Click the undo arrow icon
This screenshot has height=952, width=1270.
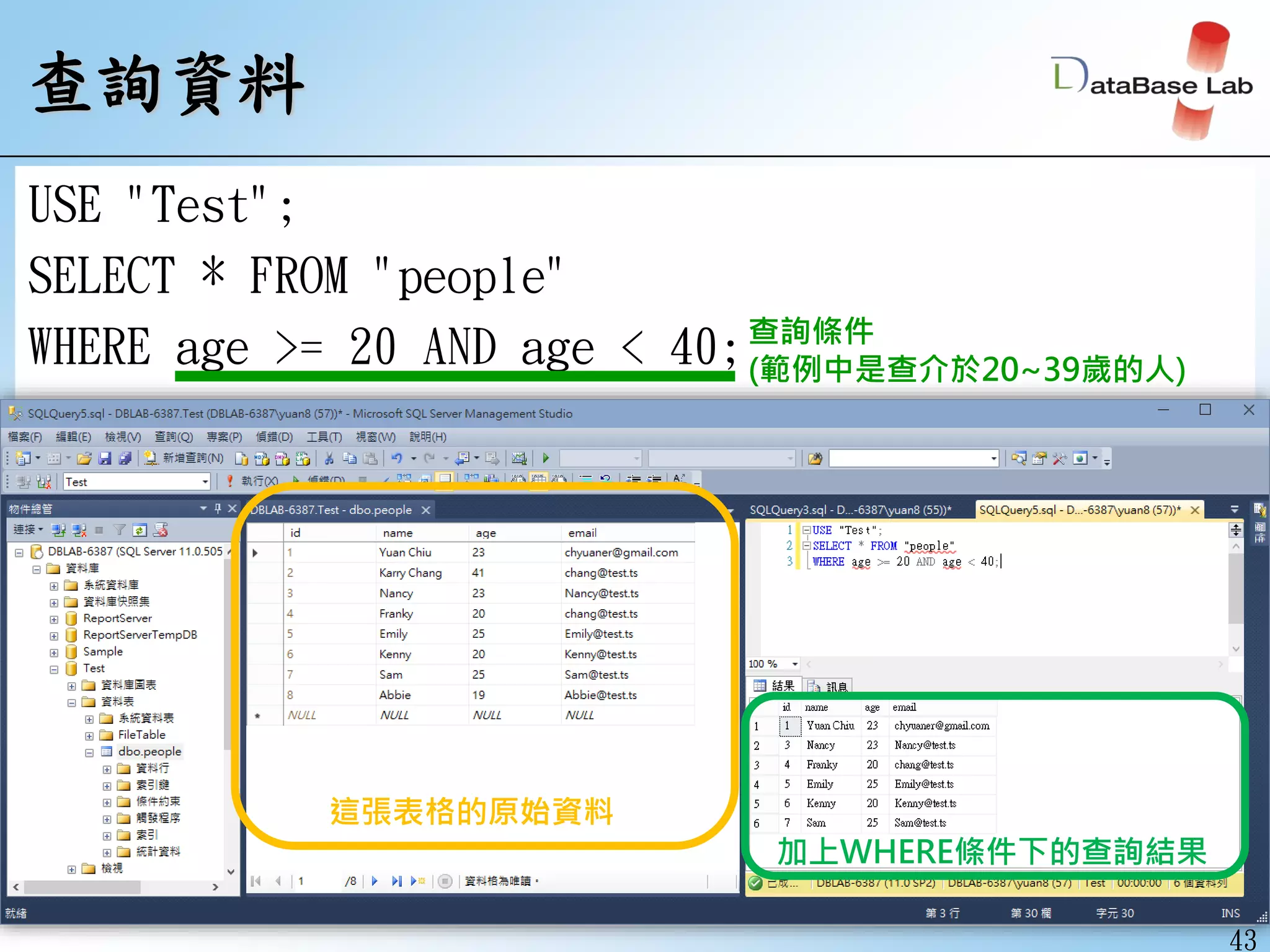(x=397, y=459)
